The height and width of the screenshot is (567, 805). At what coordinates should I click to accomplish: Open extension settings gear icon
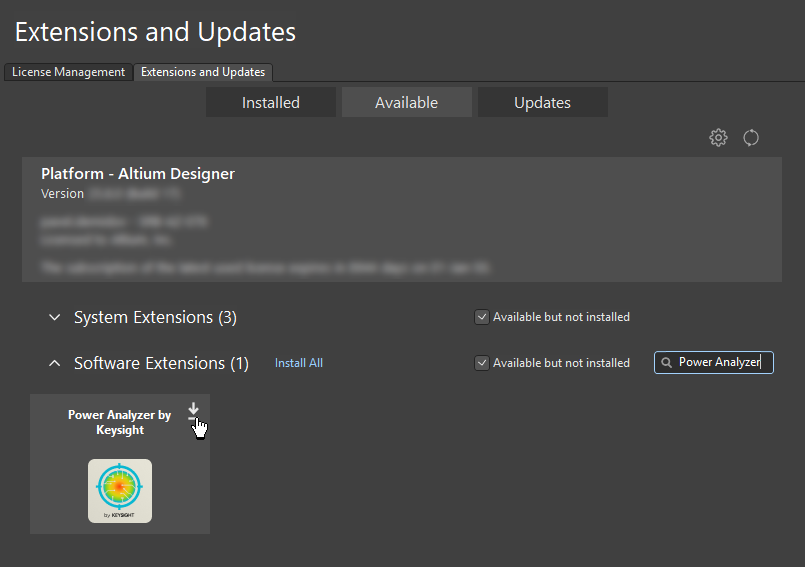tap(718, 138)
